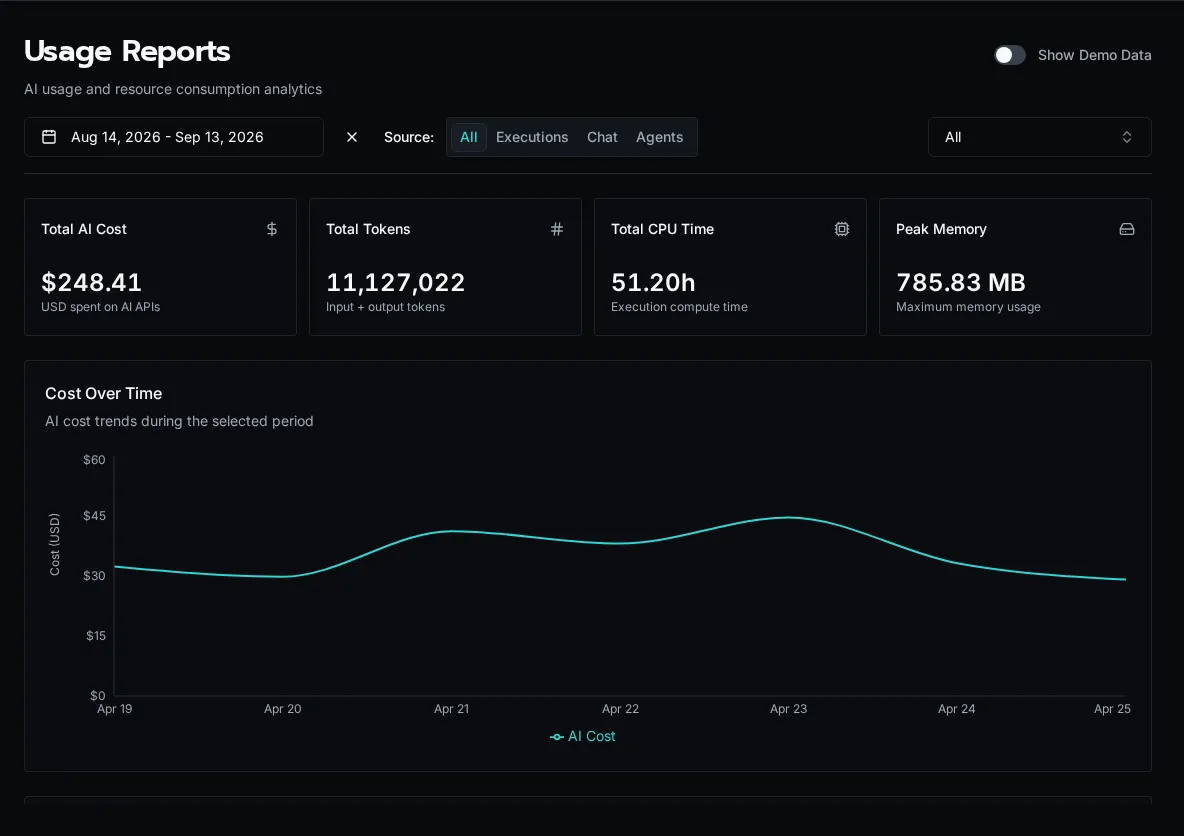The image size is (1184, 836).
Task: Select the Agents source tab
Action: (659, 137)
